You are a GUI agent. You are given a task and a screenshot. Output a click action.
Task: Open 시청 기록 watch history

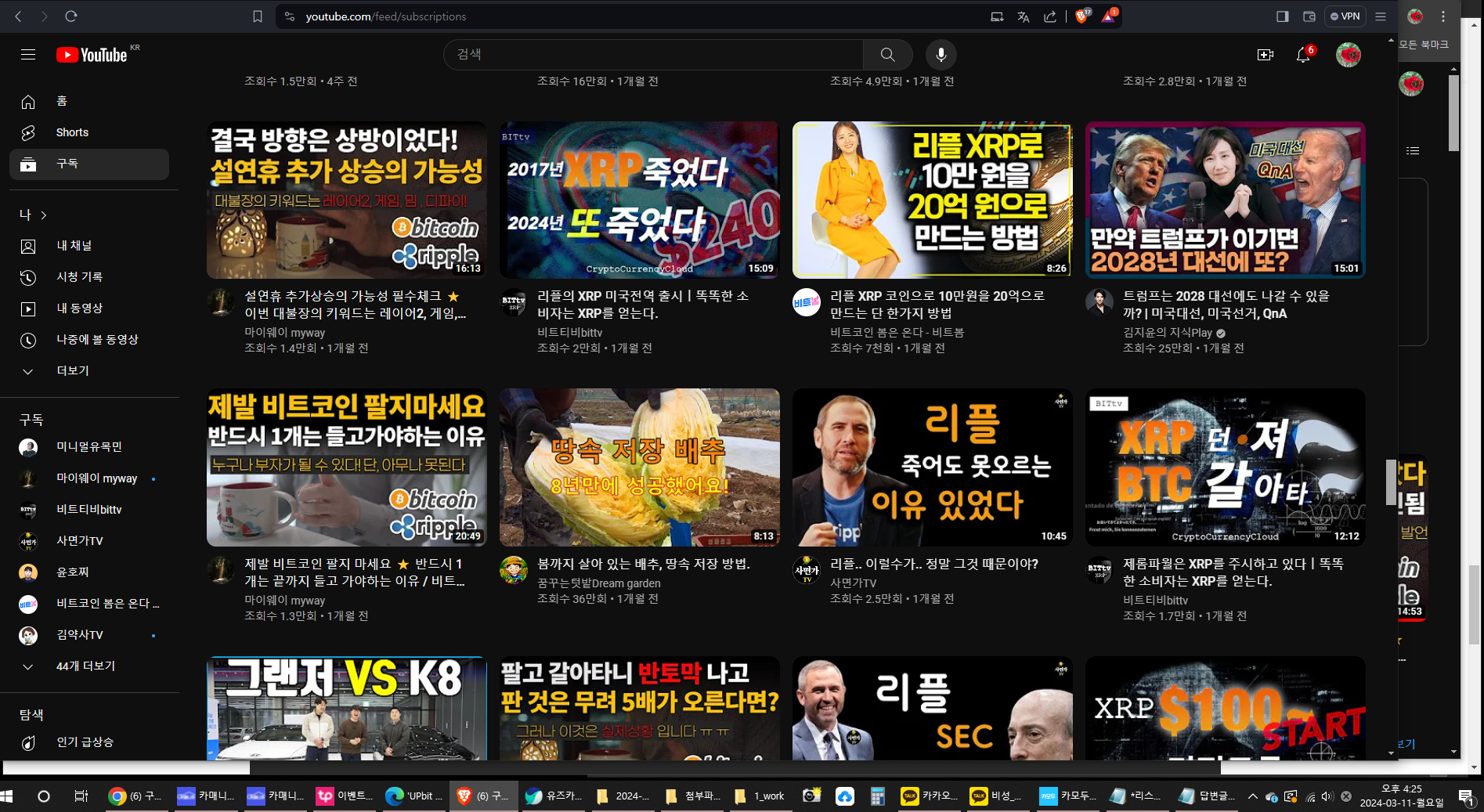pyautogui.click(x=89, y=277)
